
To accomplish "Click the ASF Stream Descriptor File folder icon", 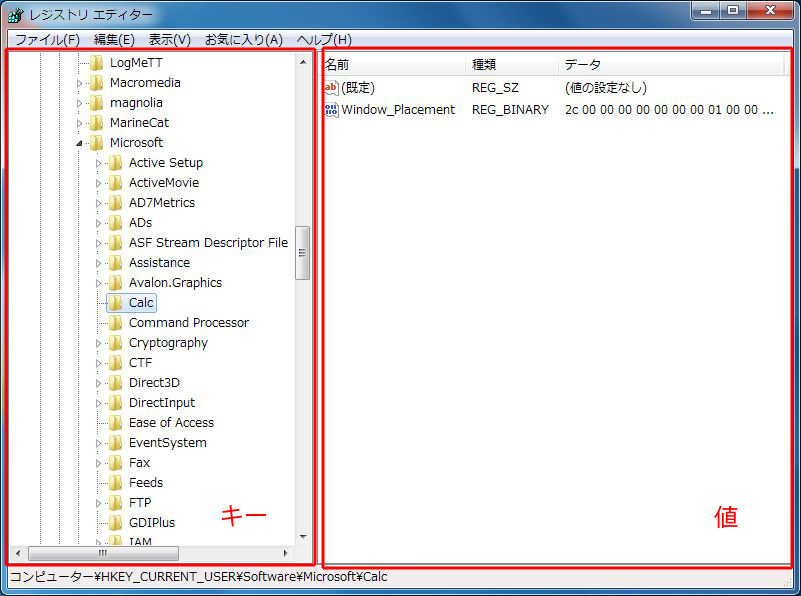I will coord(115,243).
